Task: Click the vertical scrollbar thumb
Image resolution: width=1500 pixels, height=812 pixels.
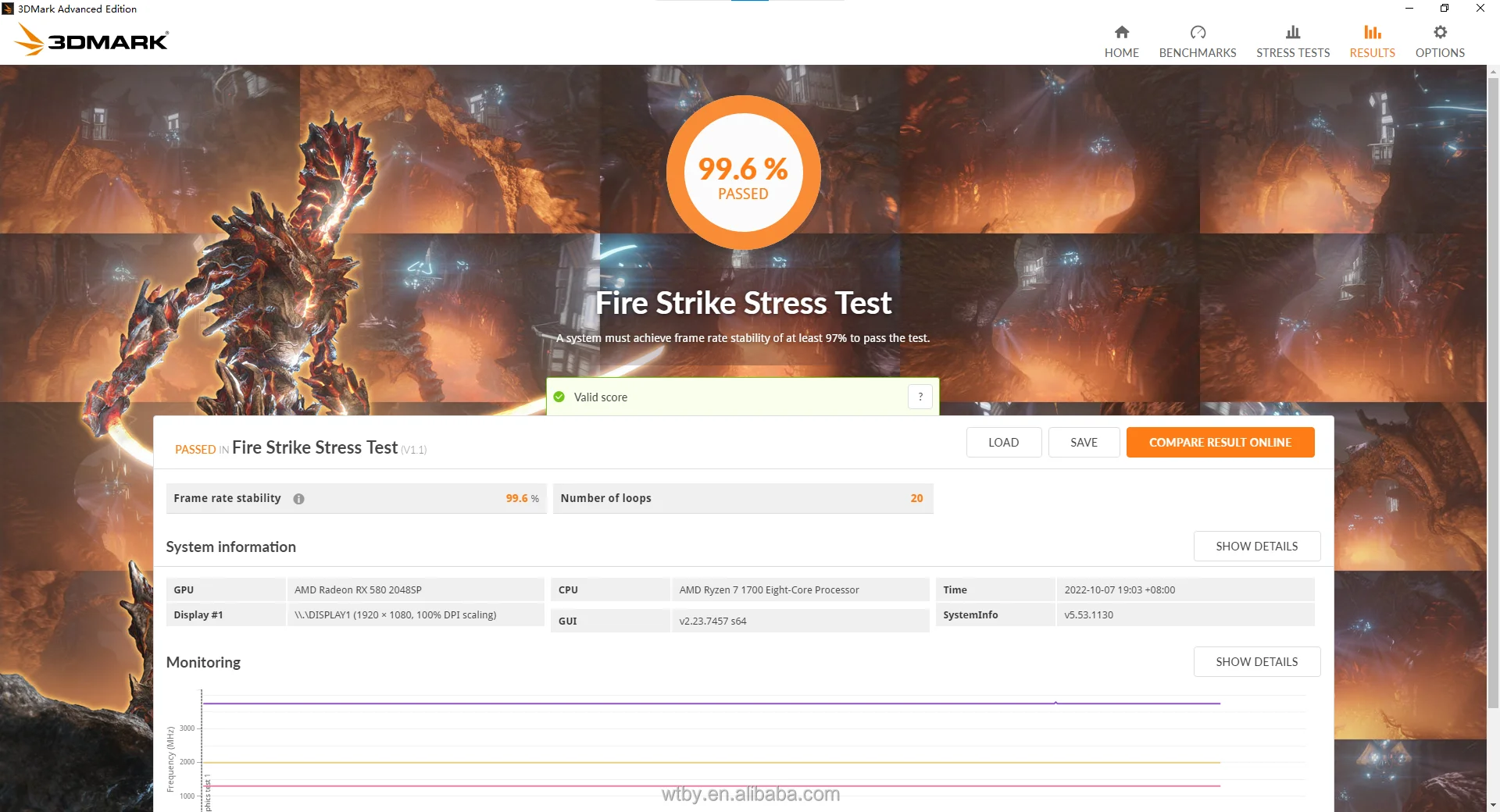Action: pyautogui.click(x=1493, y=394)
